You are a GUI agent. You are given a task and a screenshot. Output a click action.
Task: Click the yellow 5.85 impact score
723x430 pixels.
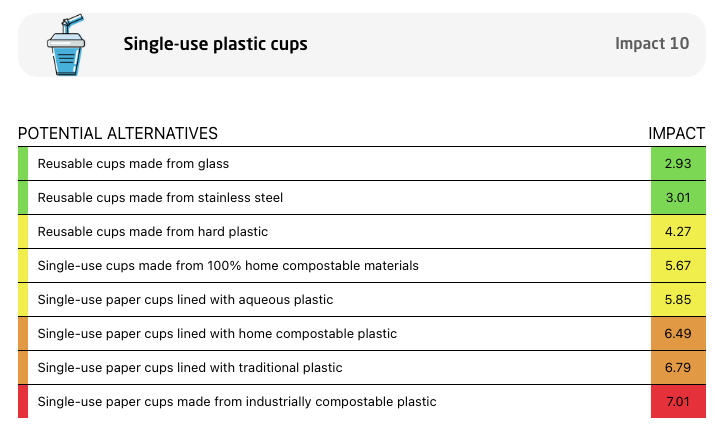[x=678, y=300]
